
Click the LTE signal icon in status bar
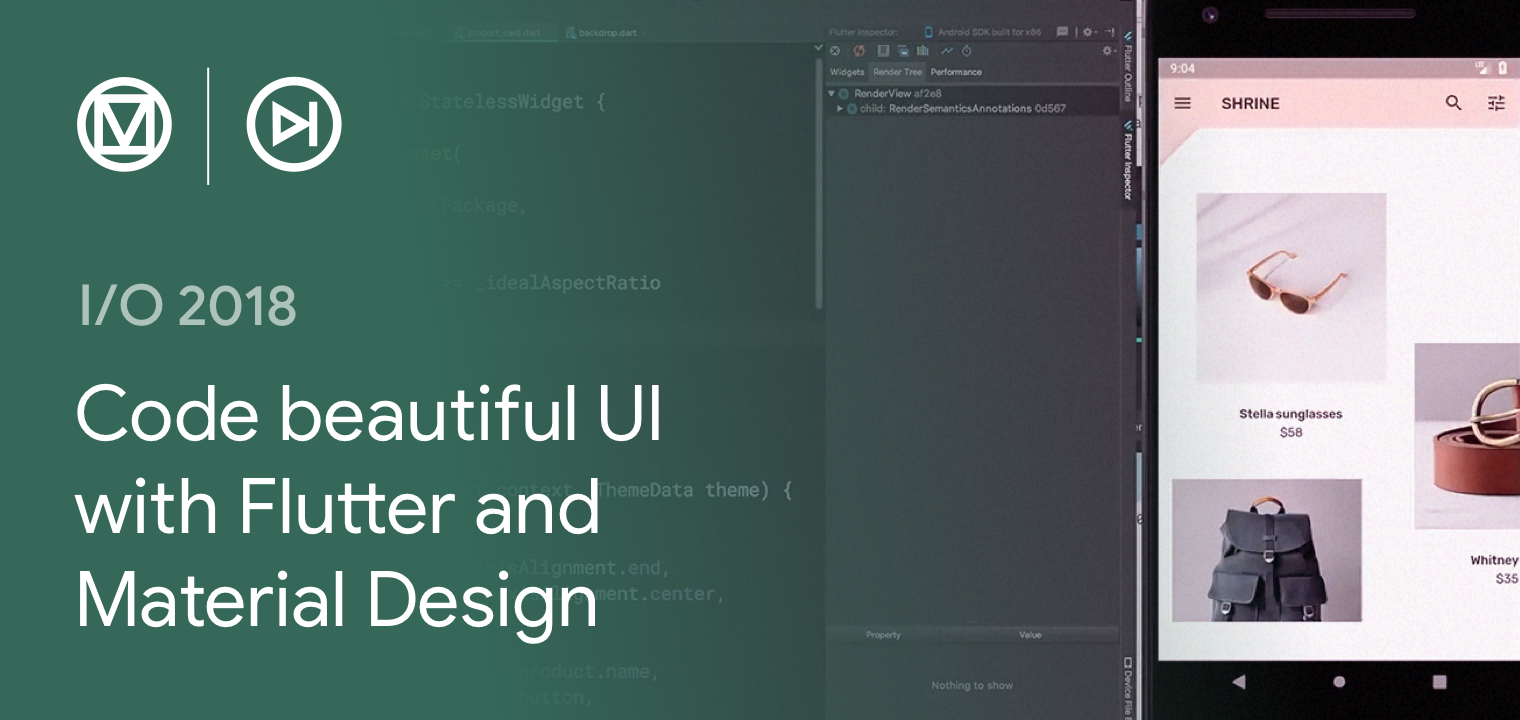(x=1482, y=68)
